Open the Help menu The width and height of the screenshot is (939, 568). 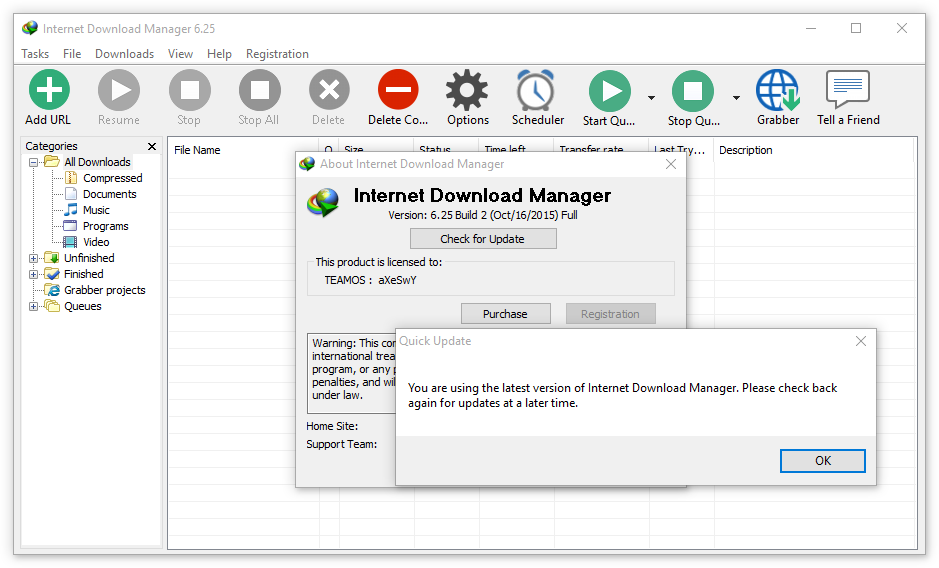[219, 54]
